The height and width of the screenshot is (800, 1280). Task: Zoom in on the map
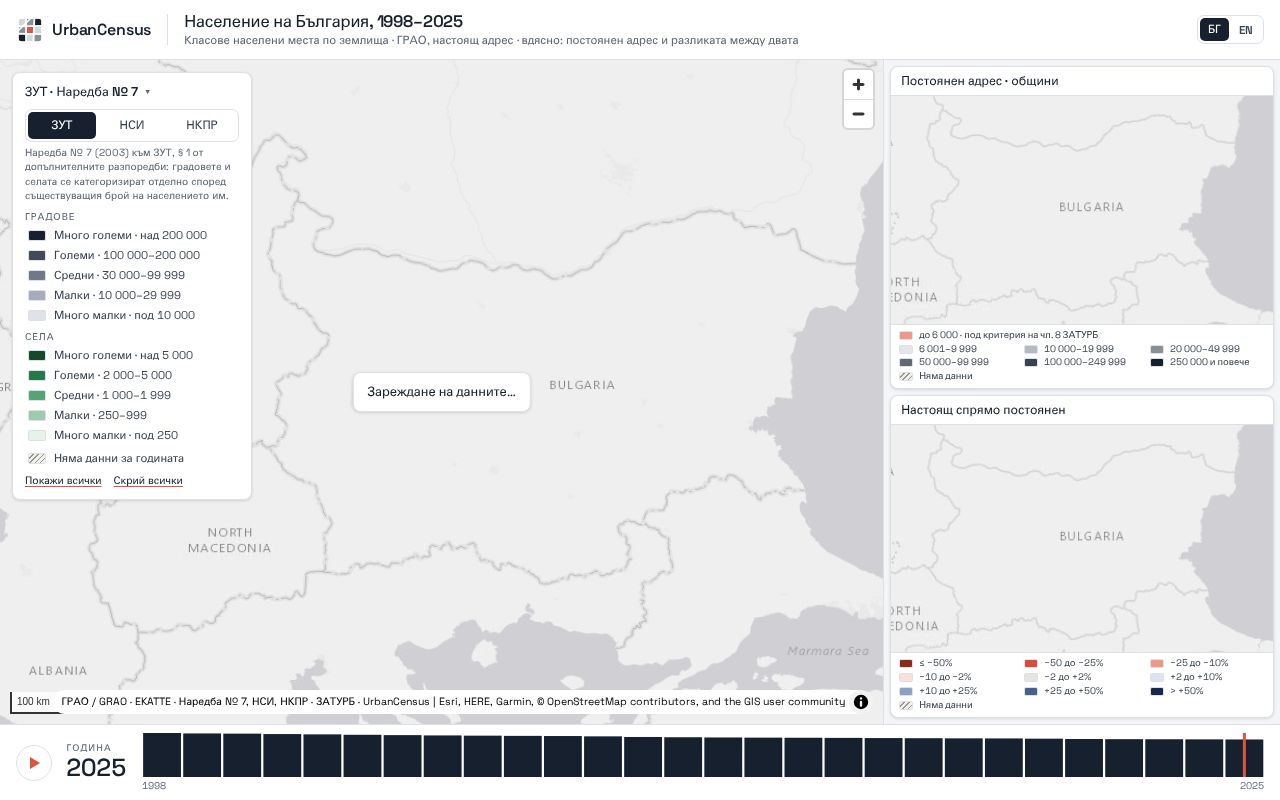(x=858, y=85)
